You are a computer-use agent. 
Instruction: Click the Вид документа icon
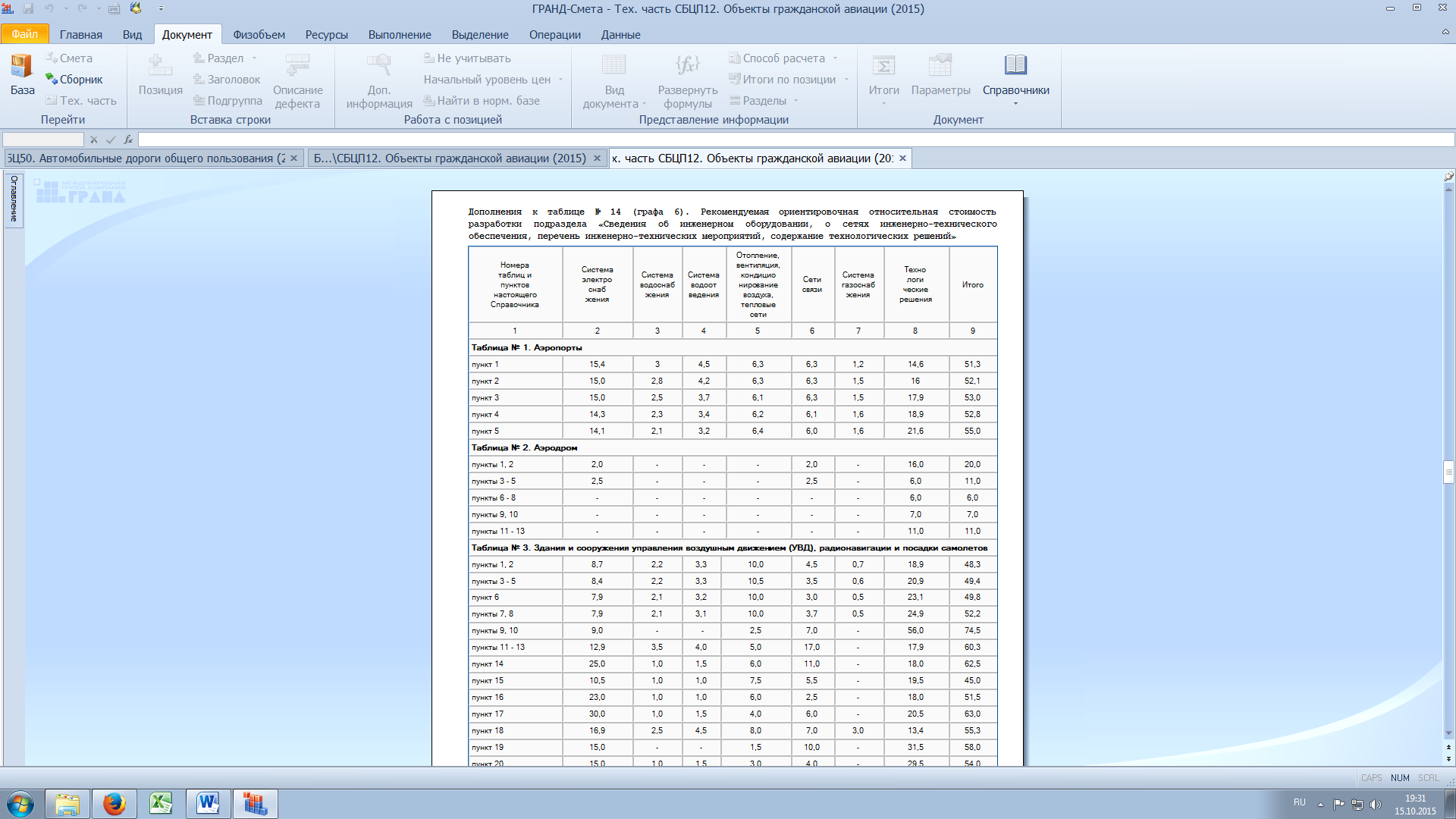tap(613, 65)
